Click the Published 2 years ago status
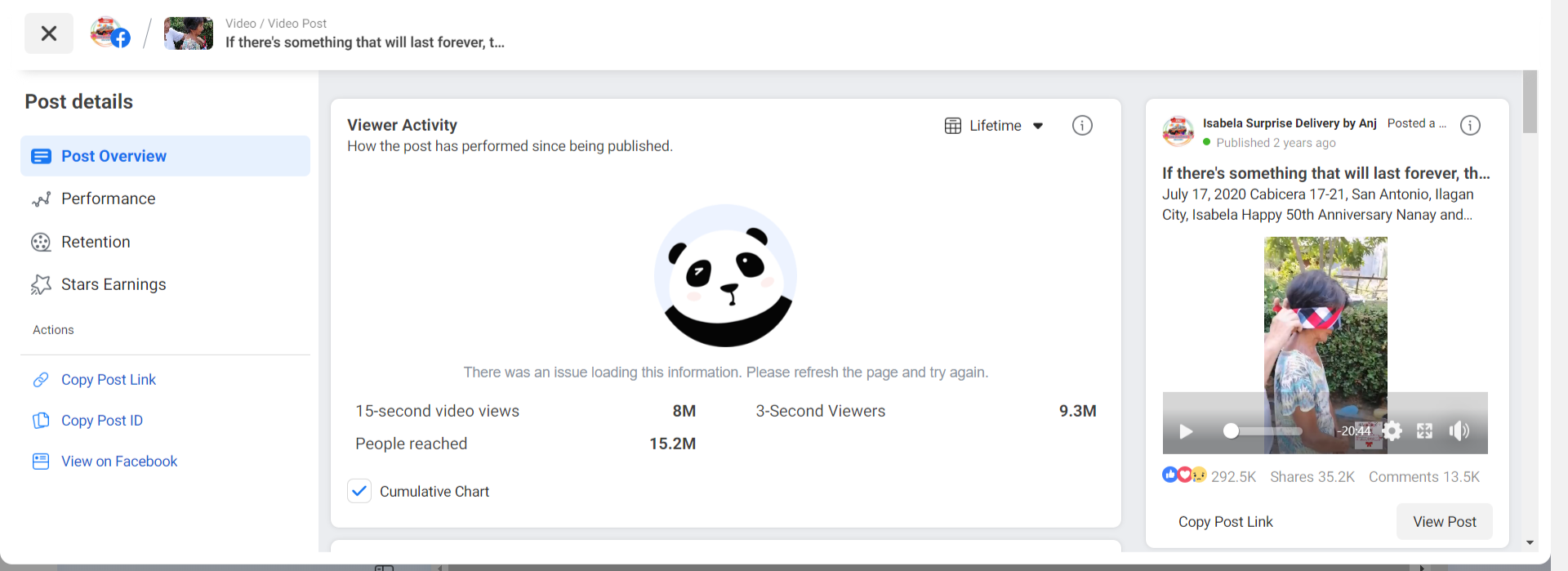The image size is (1568, 571). tap(1269, 143)
